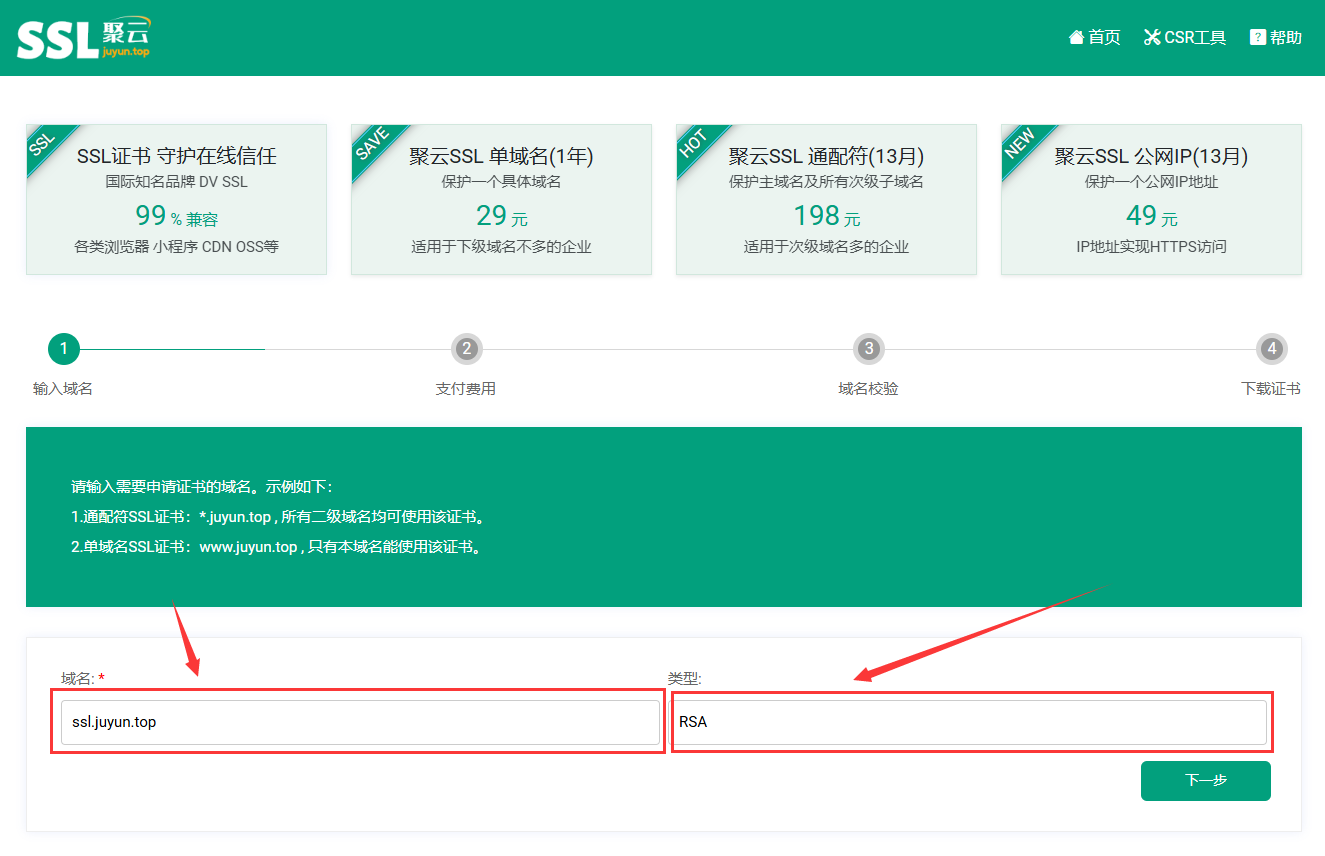The width and height of the screenshot is (1325, 856).
Task: Open the CSR工具 menu item
Action: 1185,37
